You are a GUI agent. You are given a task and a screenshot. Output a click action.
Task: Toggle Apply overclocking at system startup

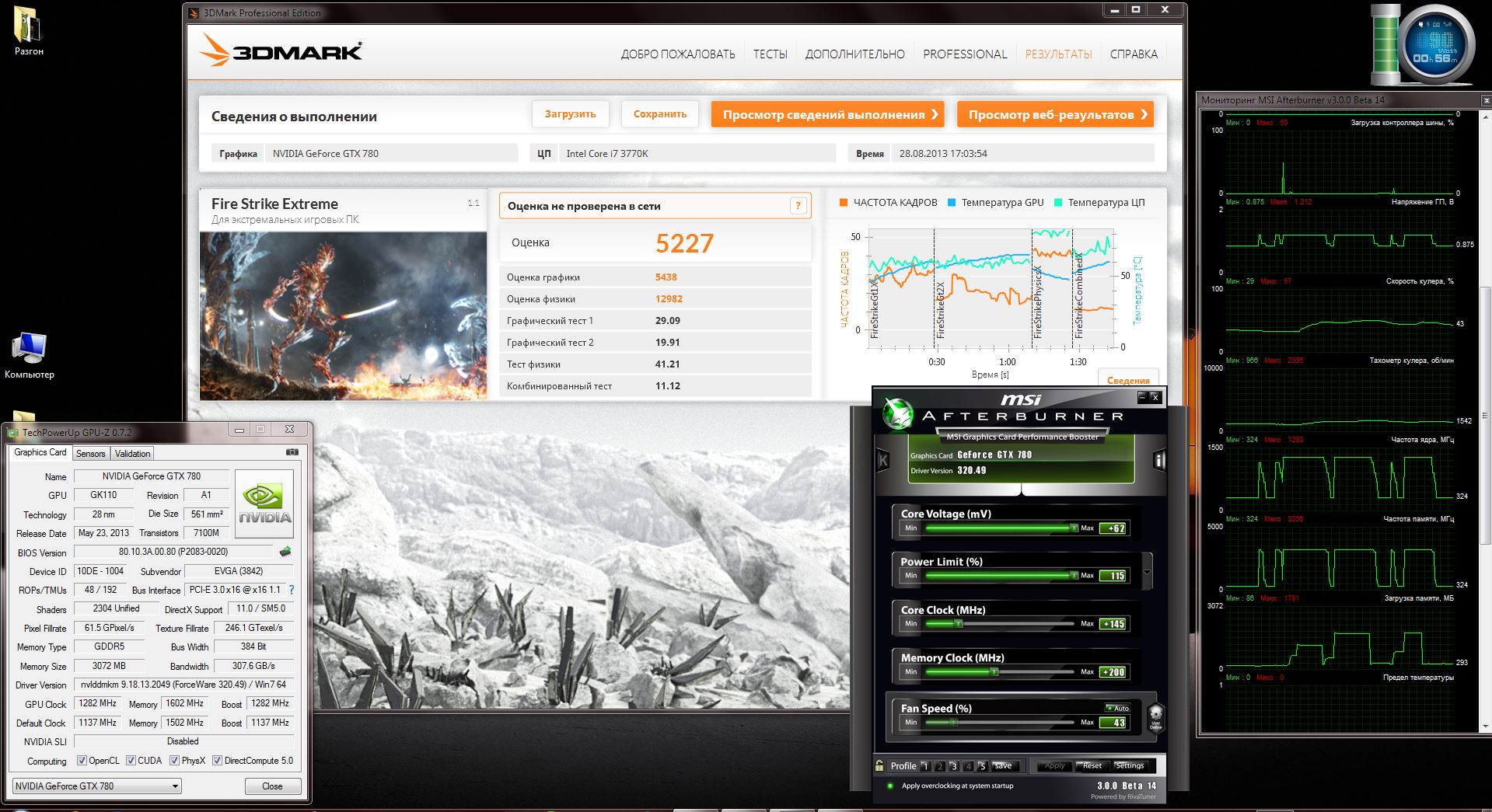890,786
